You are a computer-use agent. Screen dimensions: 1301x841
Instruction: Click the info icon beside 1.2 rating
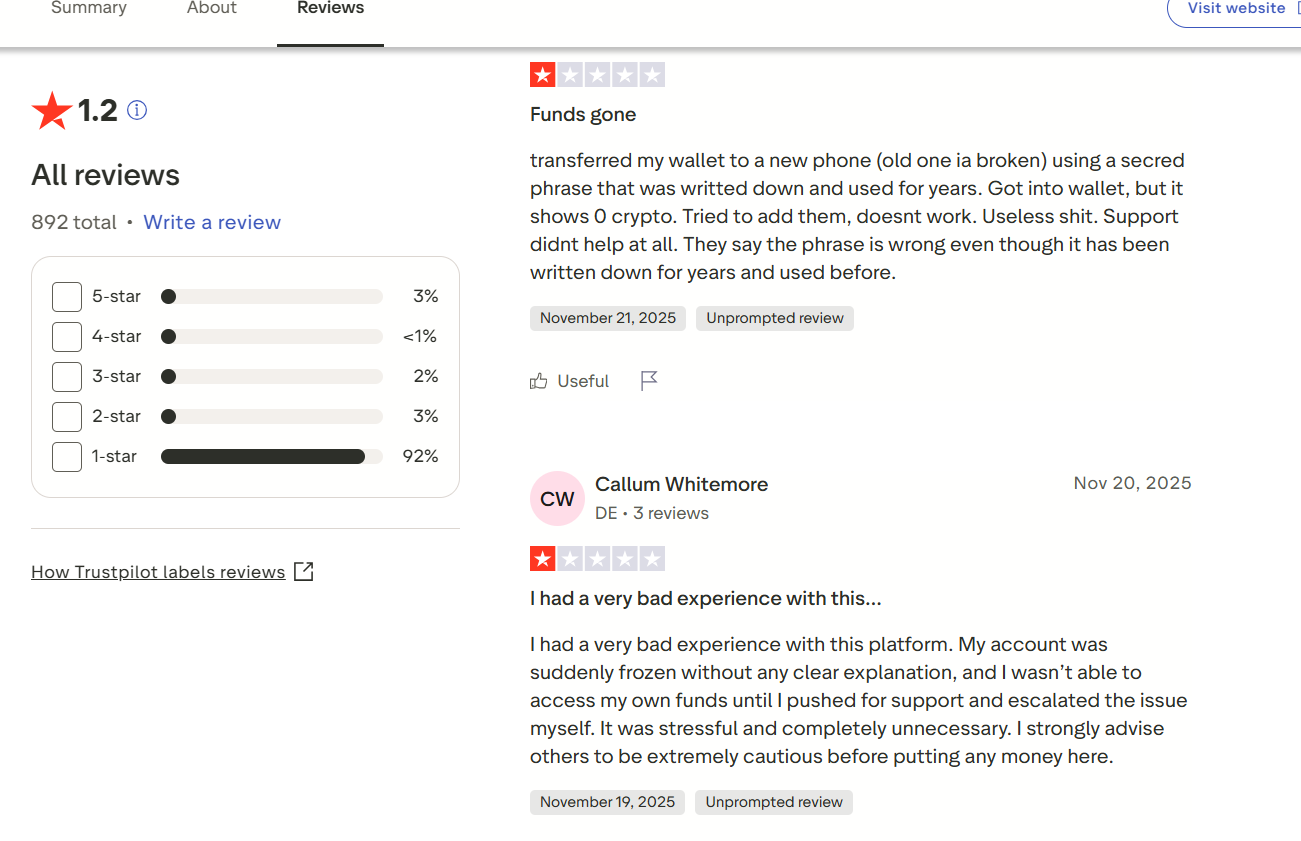point(137,110)
